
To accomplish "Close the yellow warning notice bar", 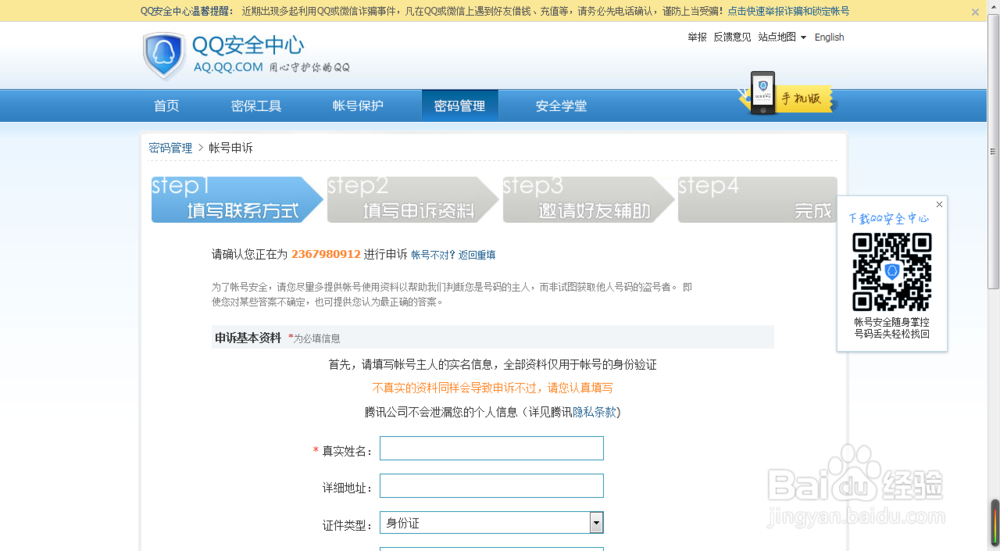I will point(975,11).
